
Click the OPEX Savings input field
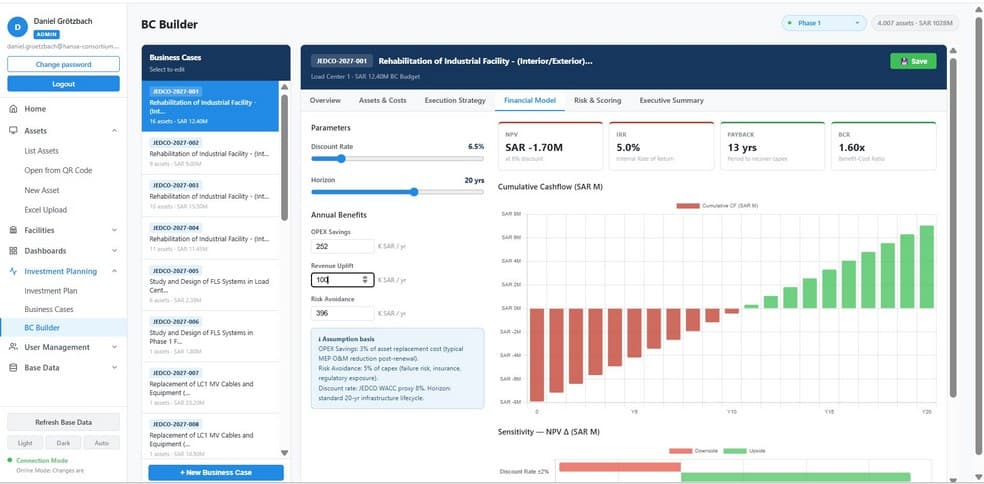tap(343, 247)
